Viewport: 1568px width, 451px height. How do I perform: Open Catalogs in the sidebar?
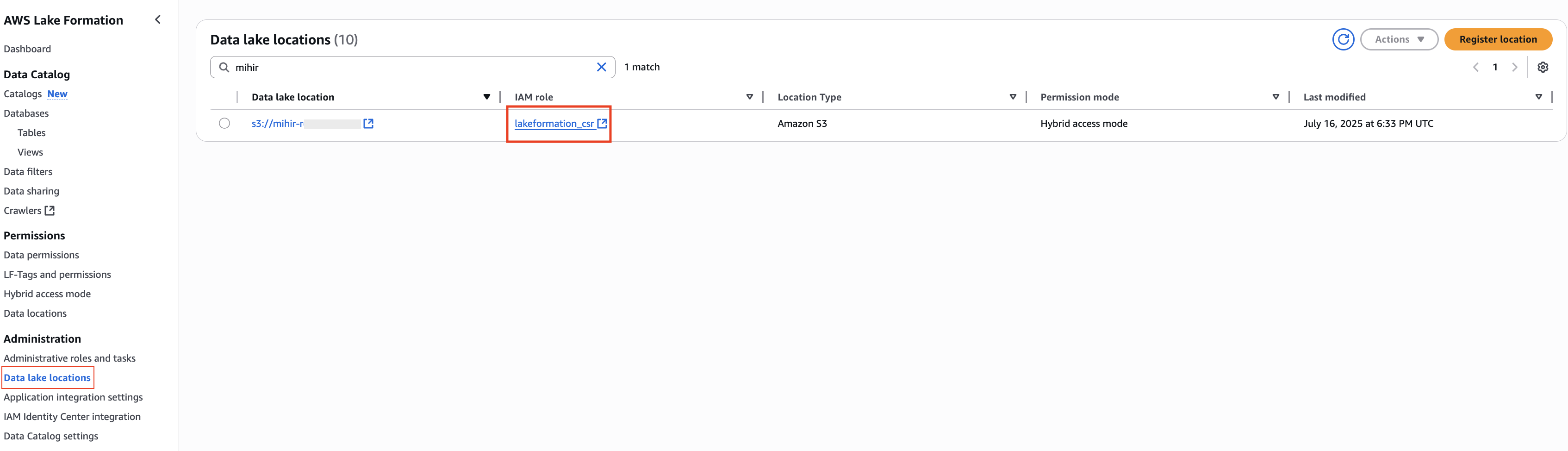23,94
